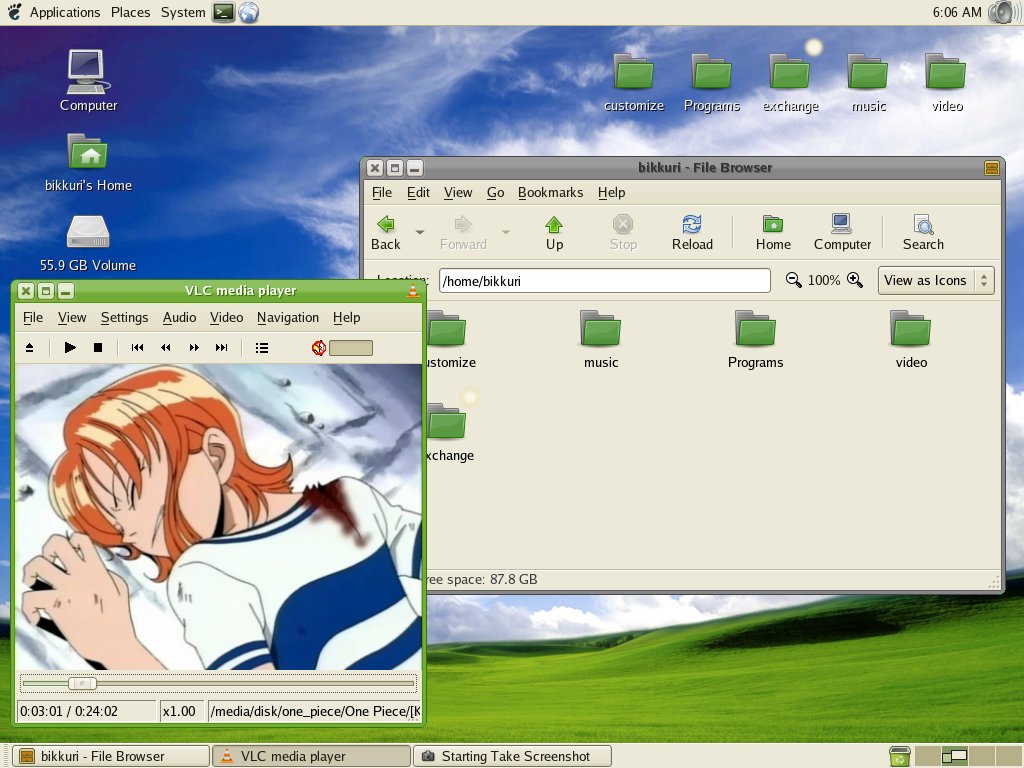Open the View as Icons dropdown
The width and height of the screenshot is (1024, 768).
tap(936, 280)
